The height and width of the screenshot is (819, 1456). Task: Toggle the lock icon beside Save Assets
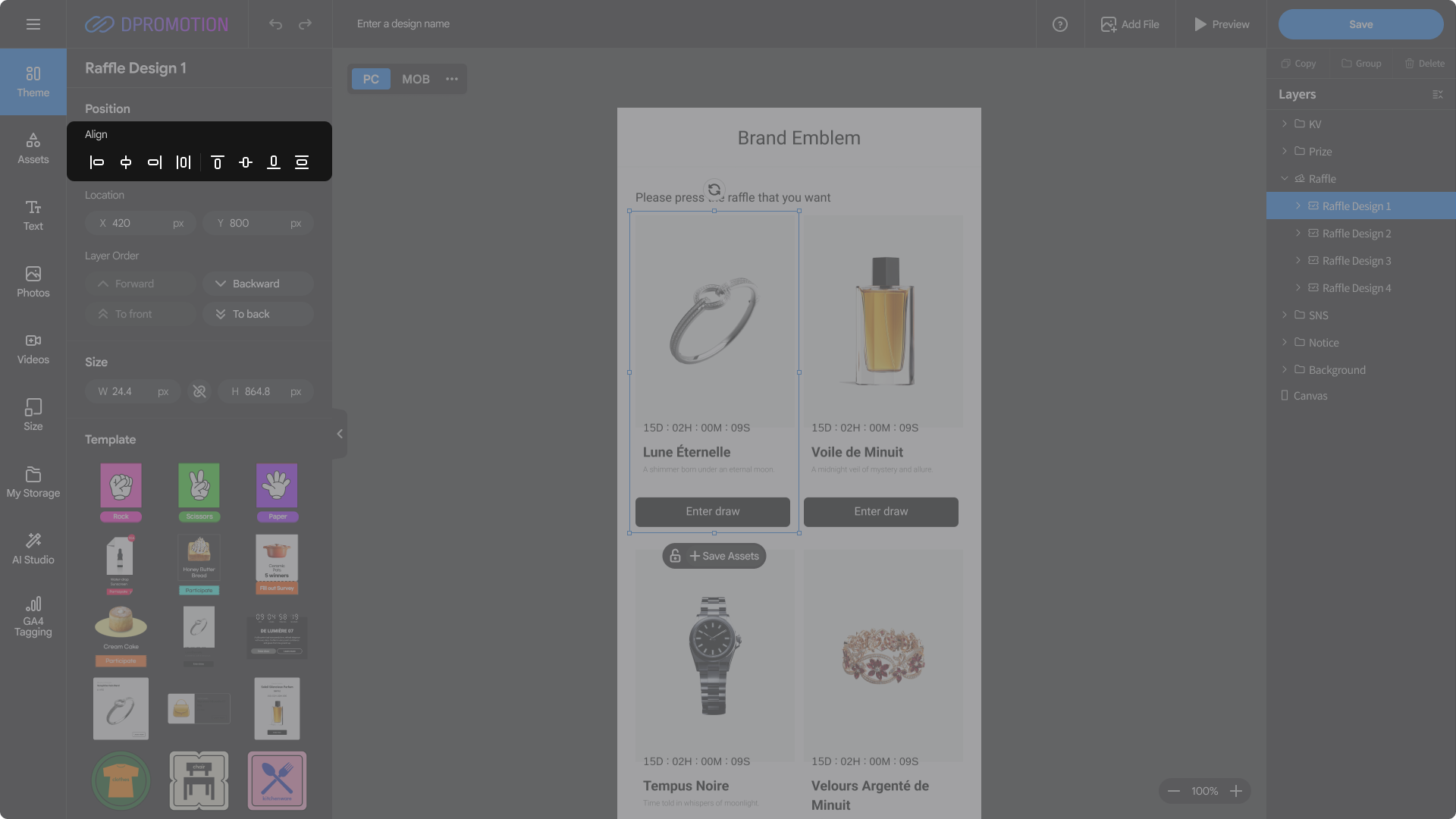675,556
